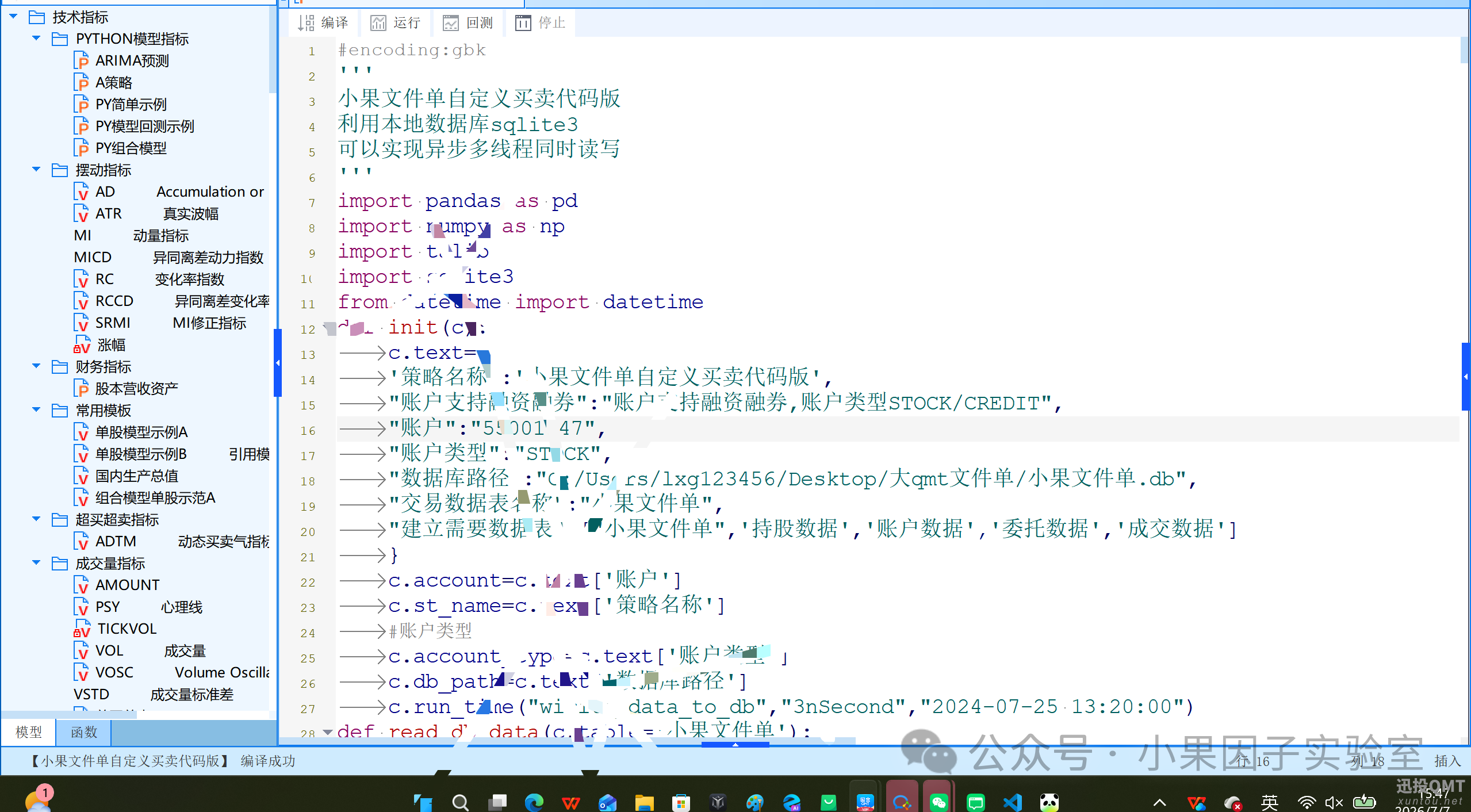This screenshot has height=812, width=1471.
Task: Collapse the 成交量指标 folder
Action: point(36,562)
